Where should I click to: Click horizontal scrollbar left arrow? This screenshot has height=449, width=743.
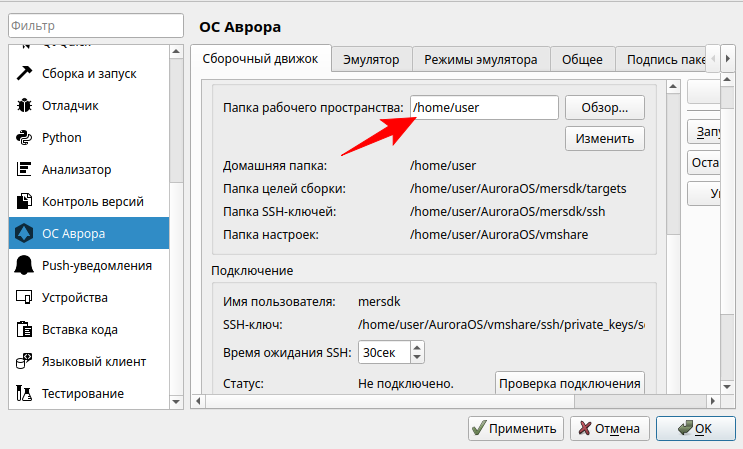(x=198, y=401)
